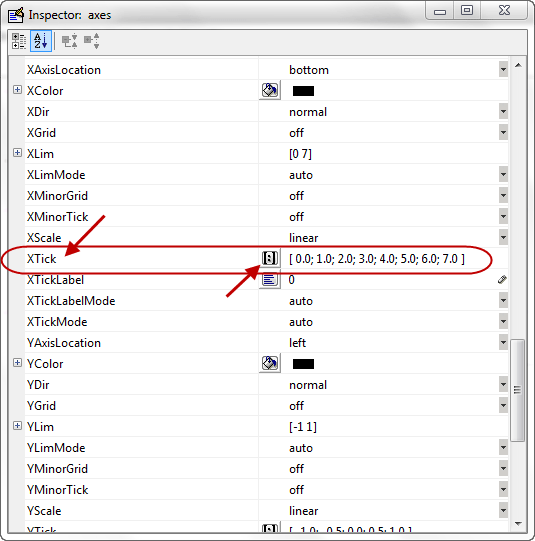Click XAxisLocation value 'bottom'
This screenshot has height=541, width=535.
tap(309, 70)
